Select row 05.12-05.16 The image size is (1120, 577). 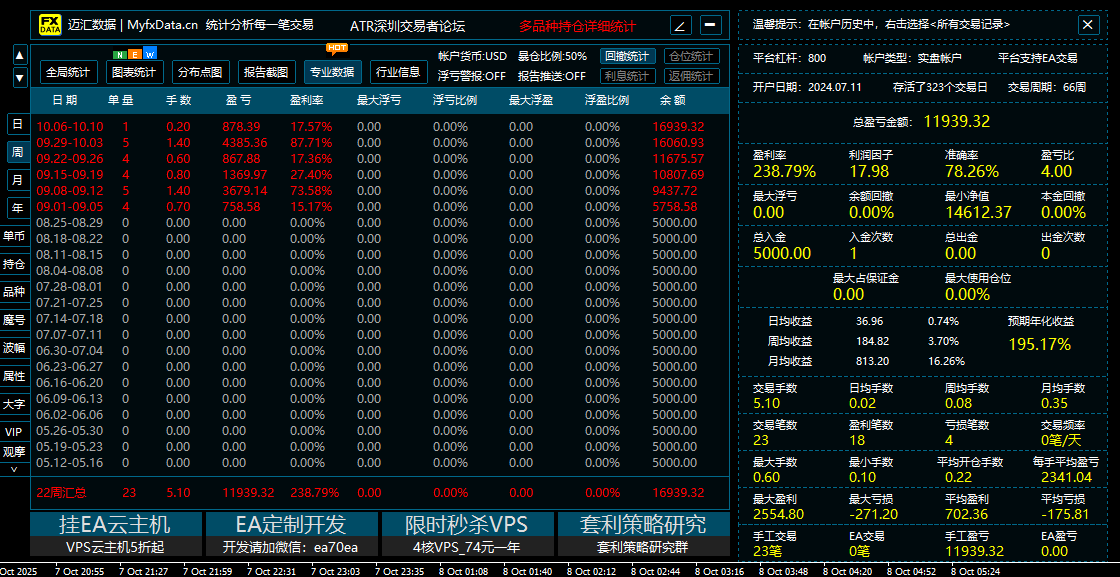(x=379, y=463)
